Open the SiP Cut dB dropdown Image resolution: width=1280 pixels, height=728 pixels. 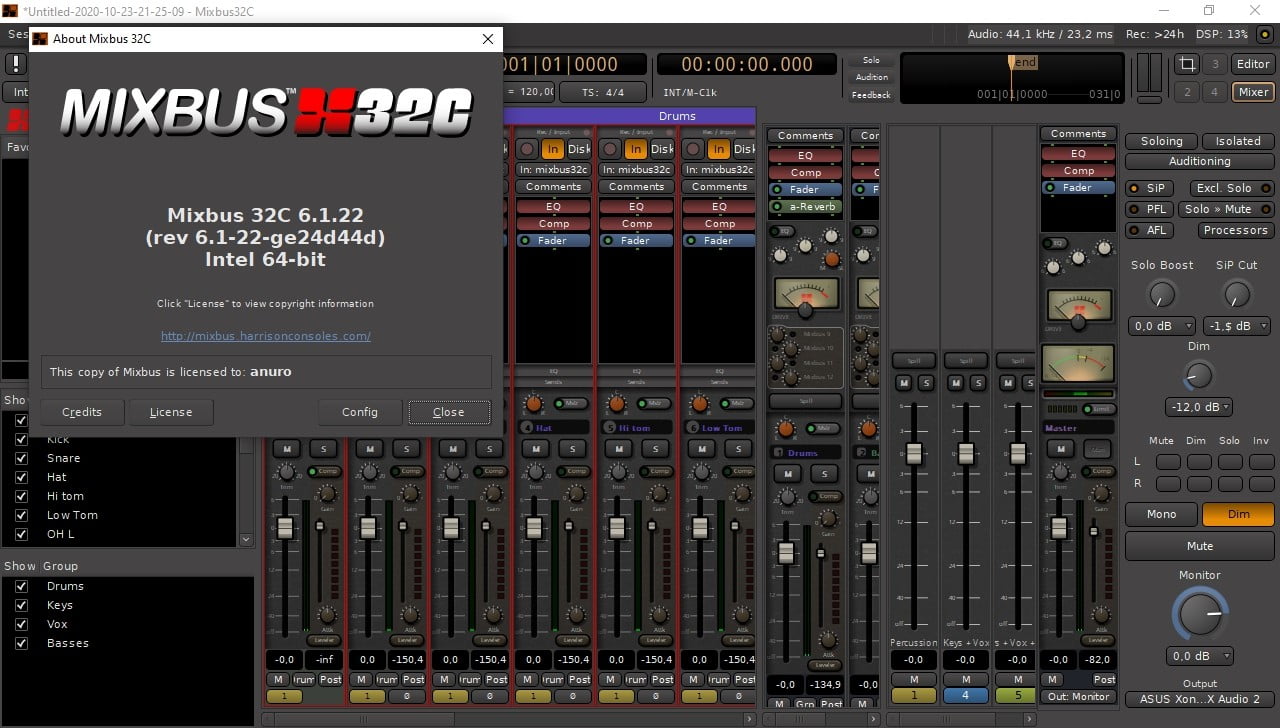(1238, 326)
